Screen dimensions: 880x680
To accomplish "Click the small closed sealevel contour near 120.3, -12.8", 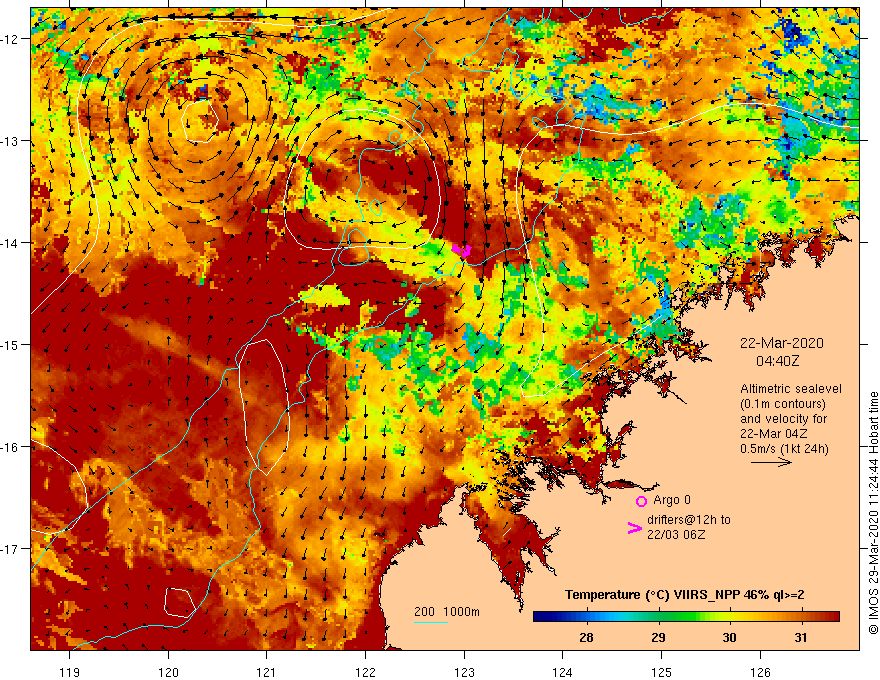I will (x=199, y=121).
